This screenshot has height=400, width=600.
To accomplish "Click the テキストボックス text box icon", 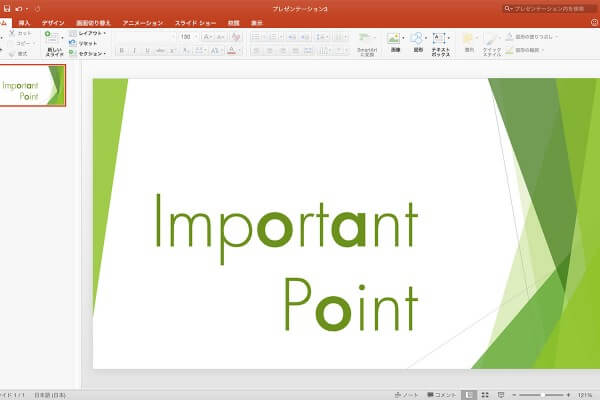I will pos(439,38).
